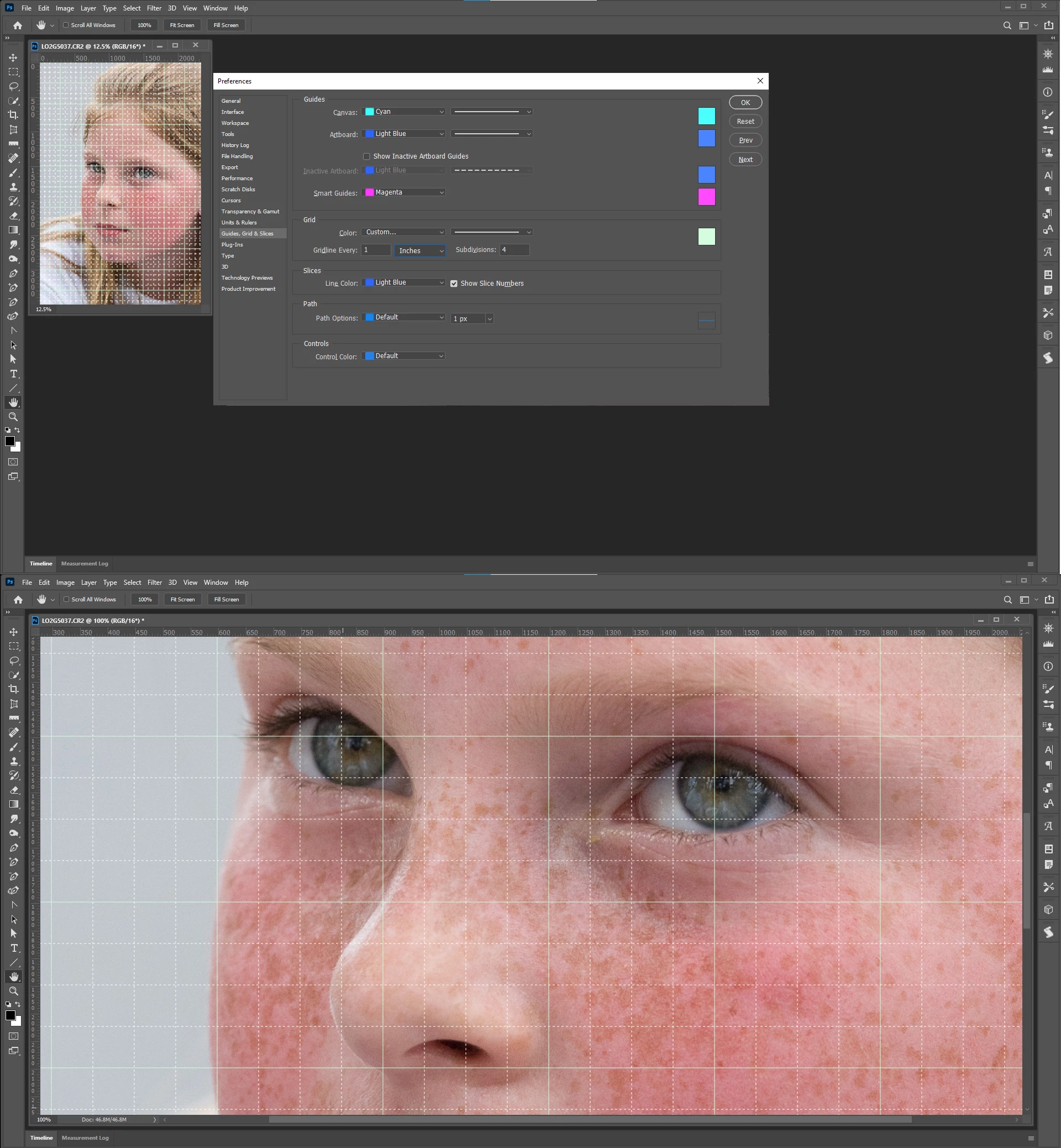Click the Subdivisions input field
Viewport: 1061px width, 1148px height.
[x=514, y=250]
